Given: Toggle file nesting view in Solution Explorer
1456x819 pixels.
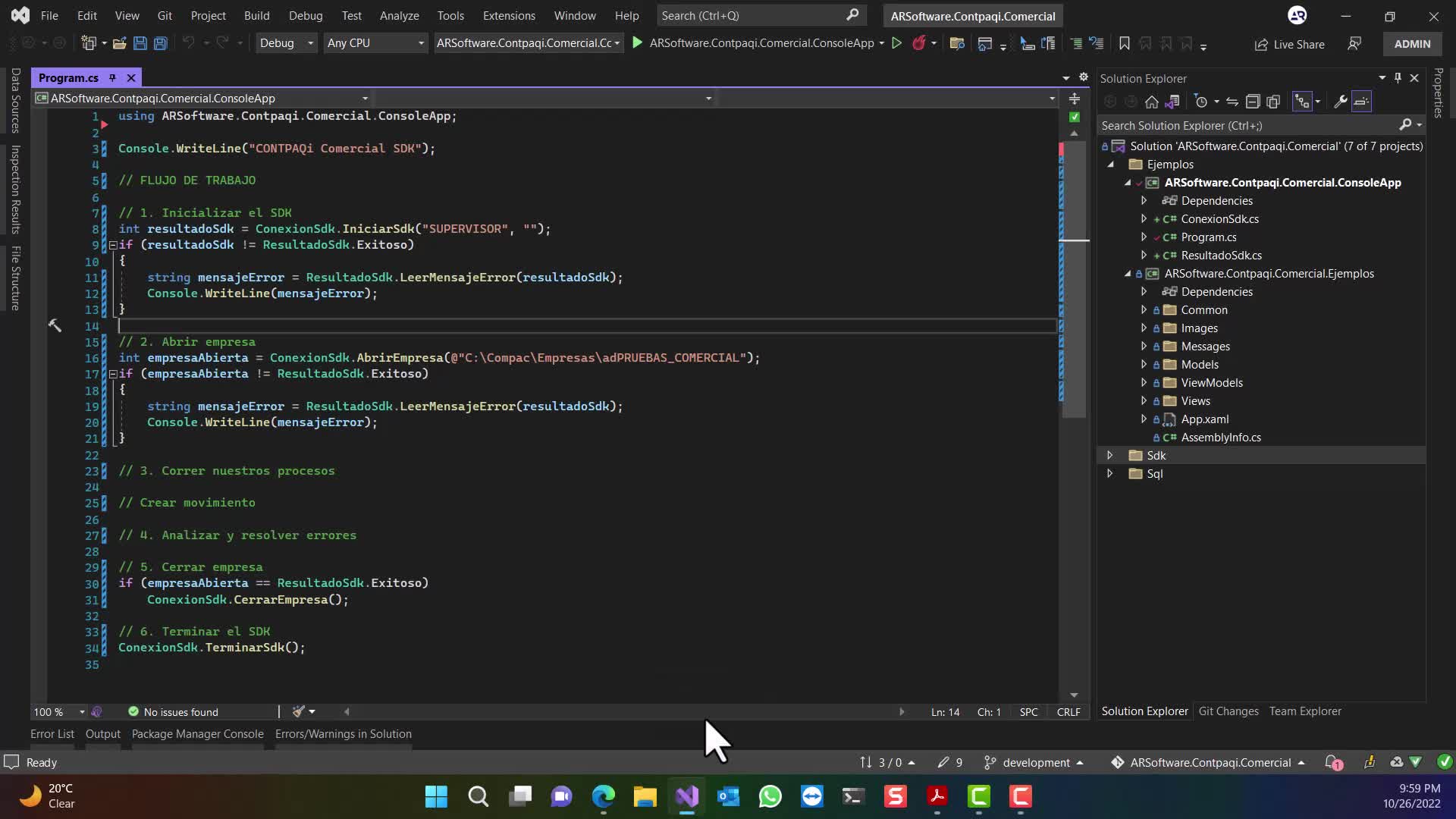Looking at the screenshot, I should coord(1302,102).
